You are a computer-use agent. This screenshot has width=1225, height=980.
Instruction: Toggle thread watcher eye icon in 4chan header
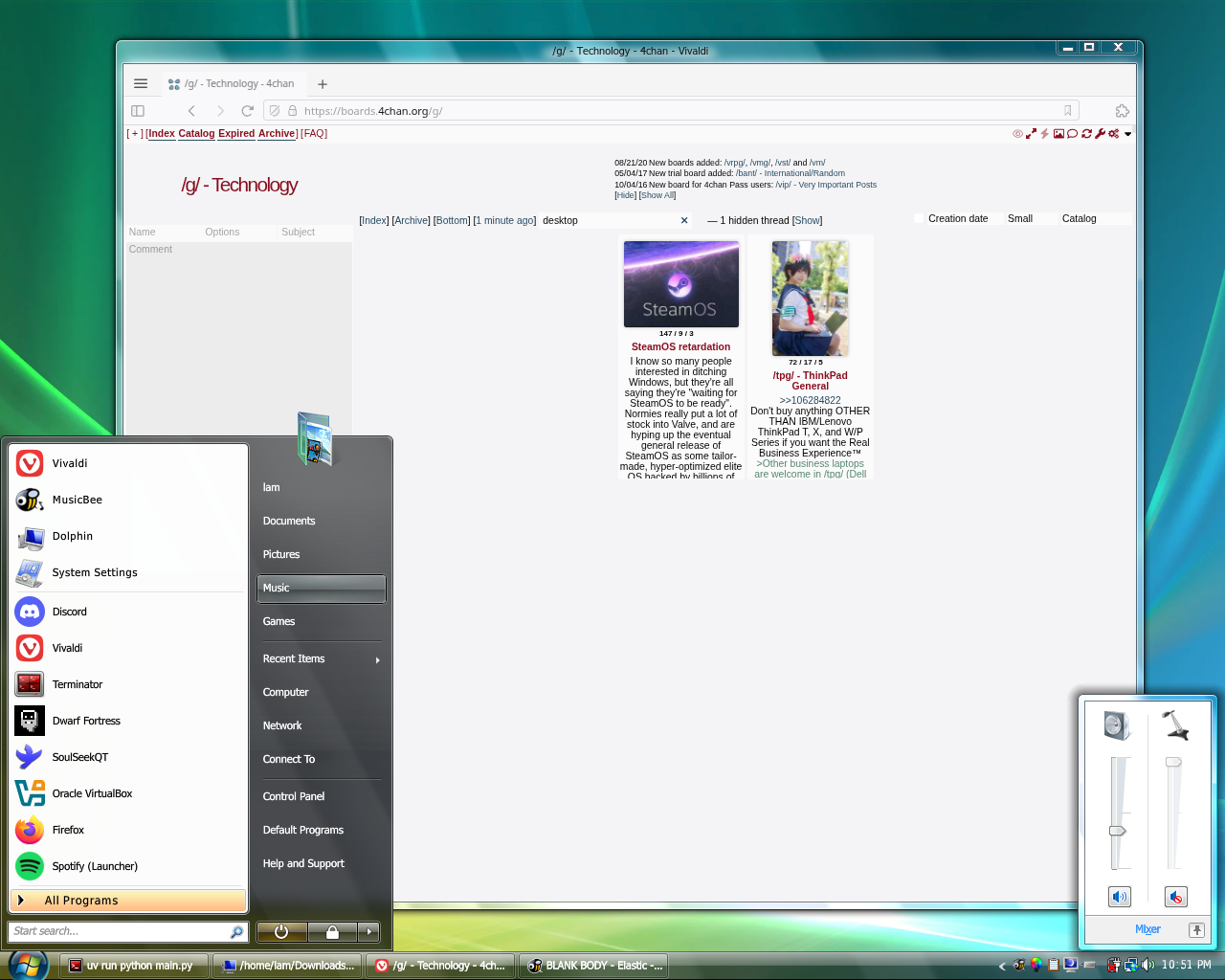(1017, 134)
